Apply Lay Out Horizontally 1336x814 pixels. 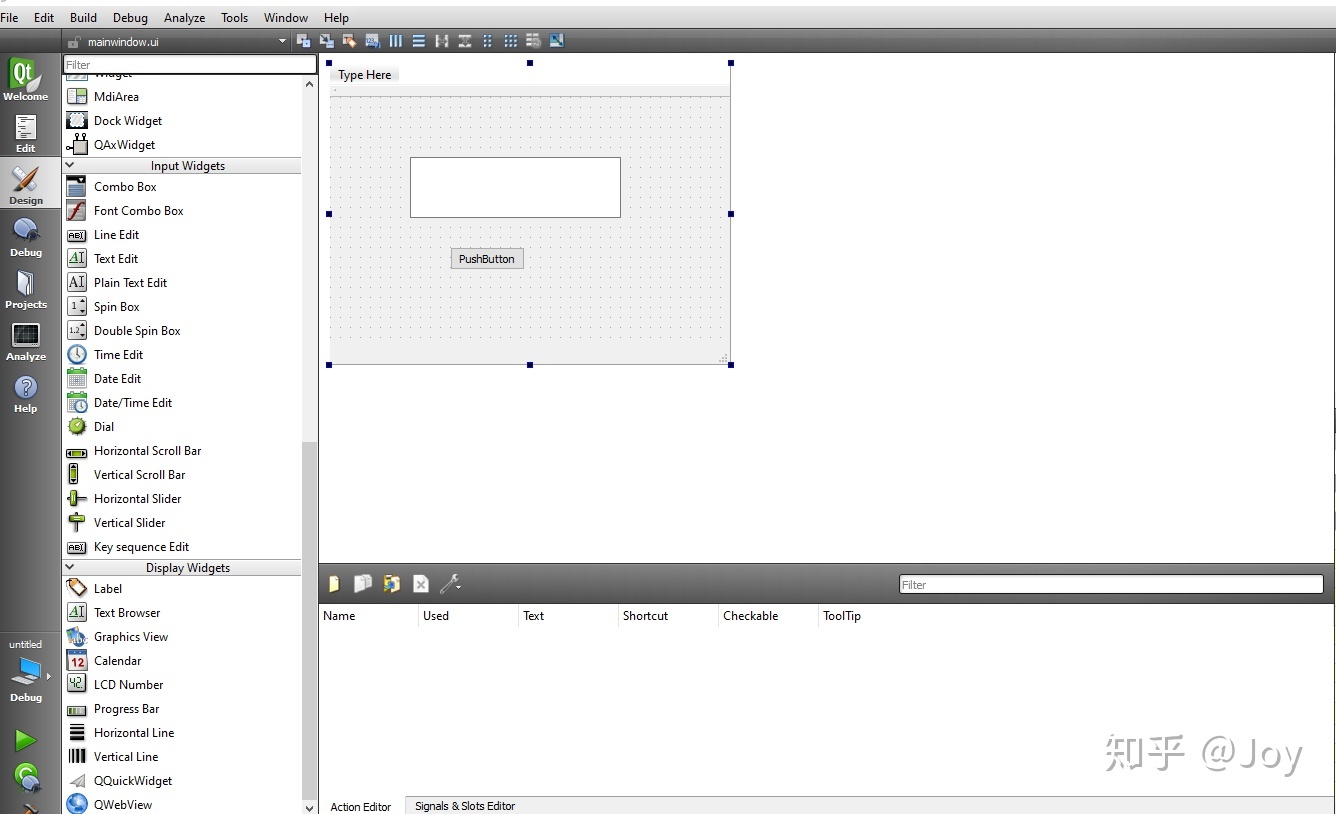396,41
